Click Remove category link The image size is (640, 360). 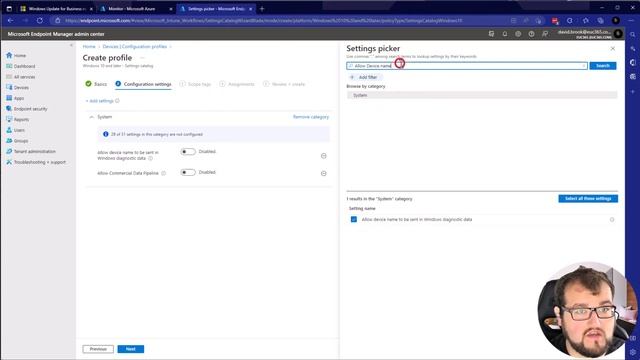tap(311, 117)
